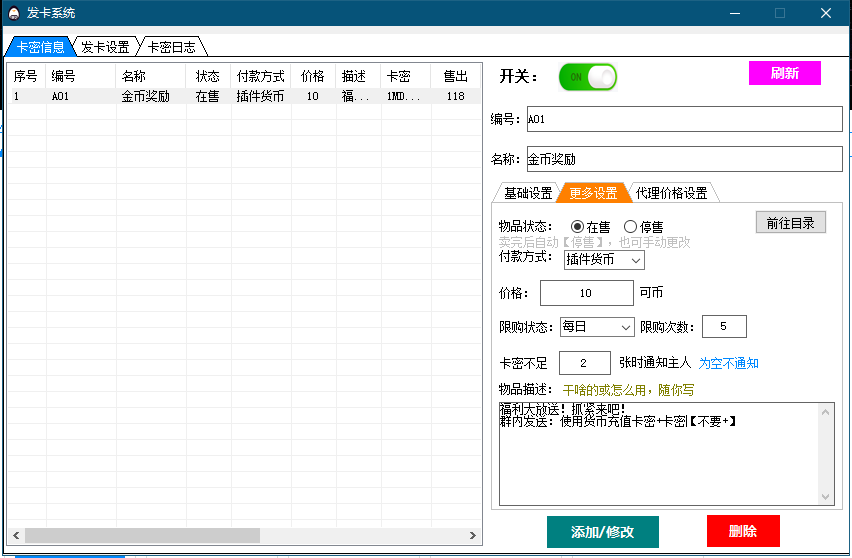This screenshot has height=558, width=852.
Task: Click the magenta 刷新 button
Action: (x=784, y=73)
